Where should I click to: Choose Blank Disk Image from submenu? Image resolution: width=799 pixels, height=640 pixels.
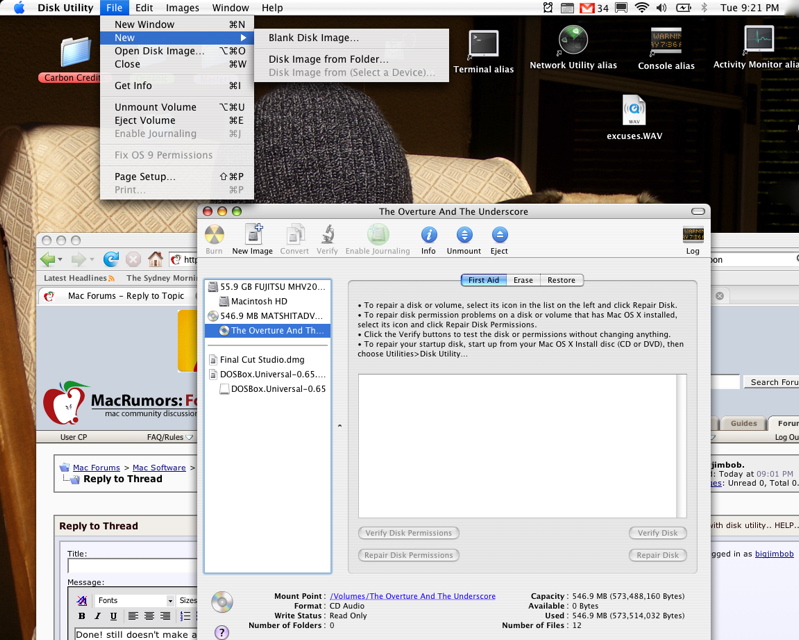[351, 38]
